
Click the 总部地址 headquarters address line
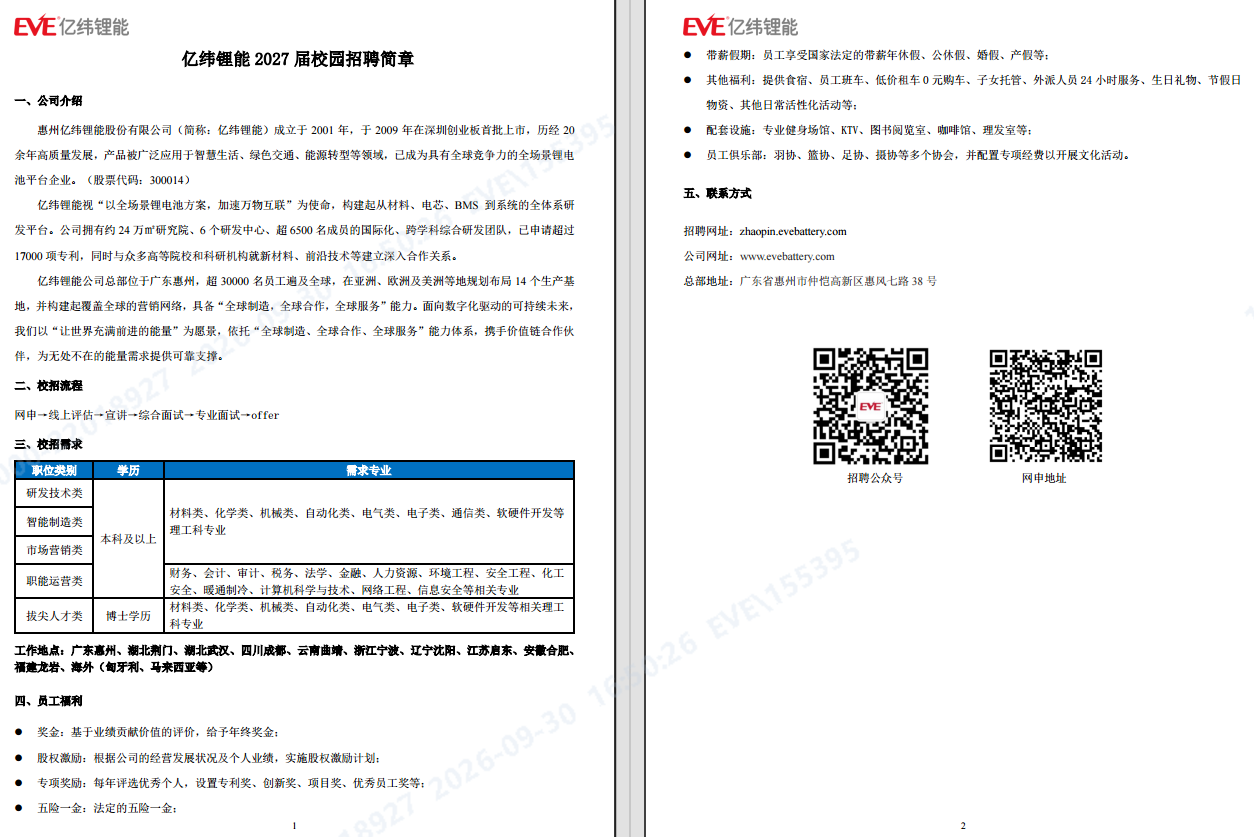[811, 282]
